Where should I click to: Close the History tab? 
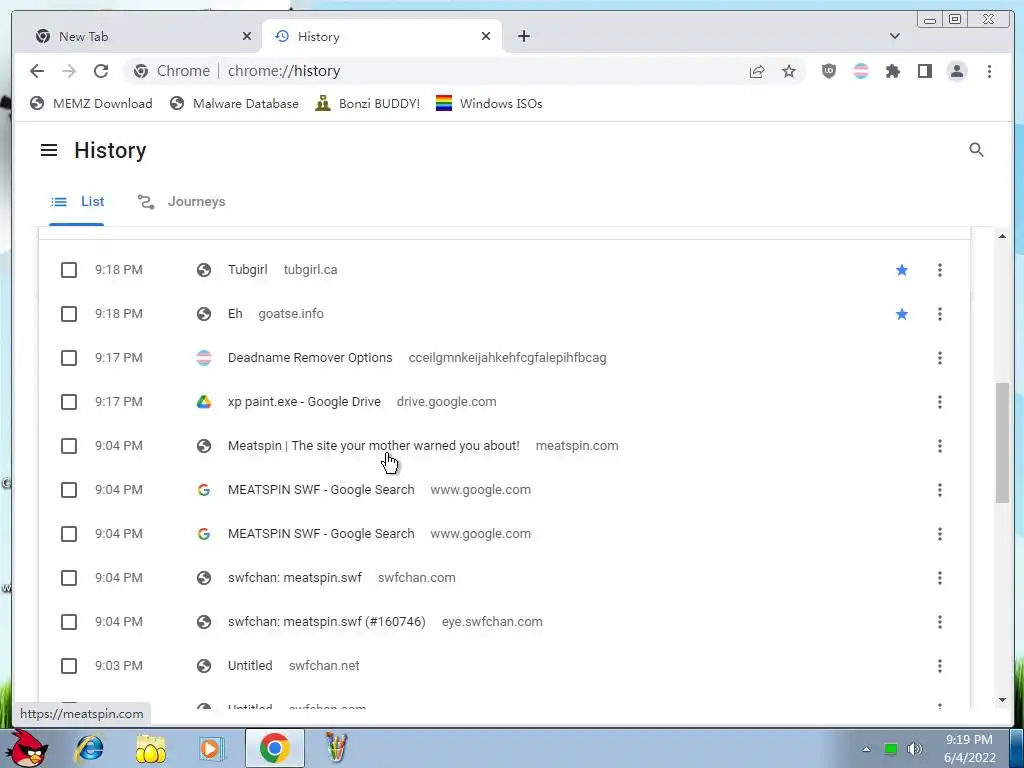486,37
